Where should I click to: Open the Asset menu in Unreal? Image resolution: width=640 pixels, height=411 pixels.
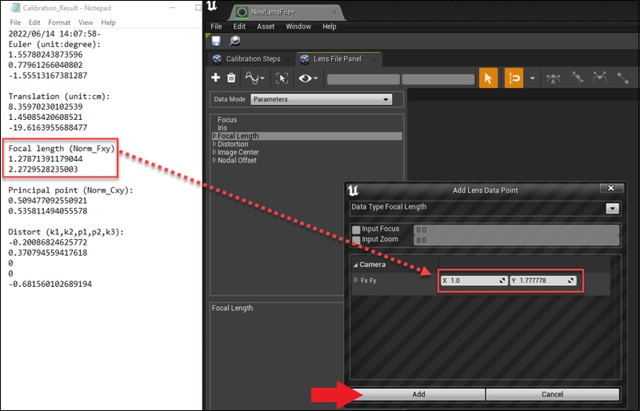(x=264, y=26)
